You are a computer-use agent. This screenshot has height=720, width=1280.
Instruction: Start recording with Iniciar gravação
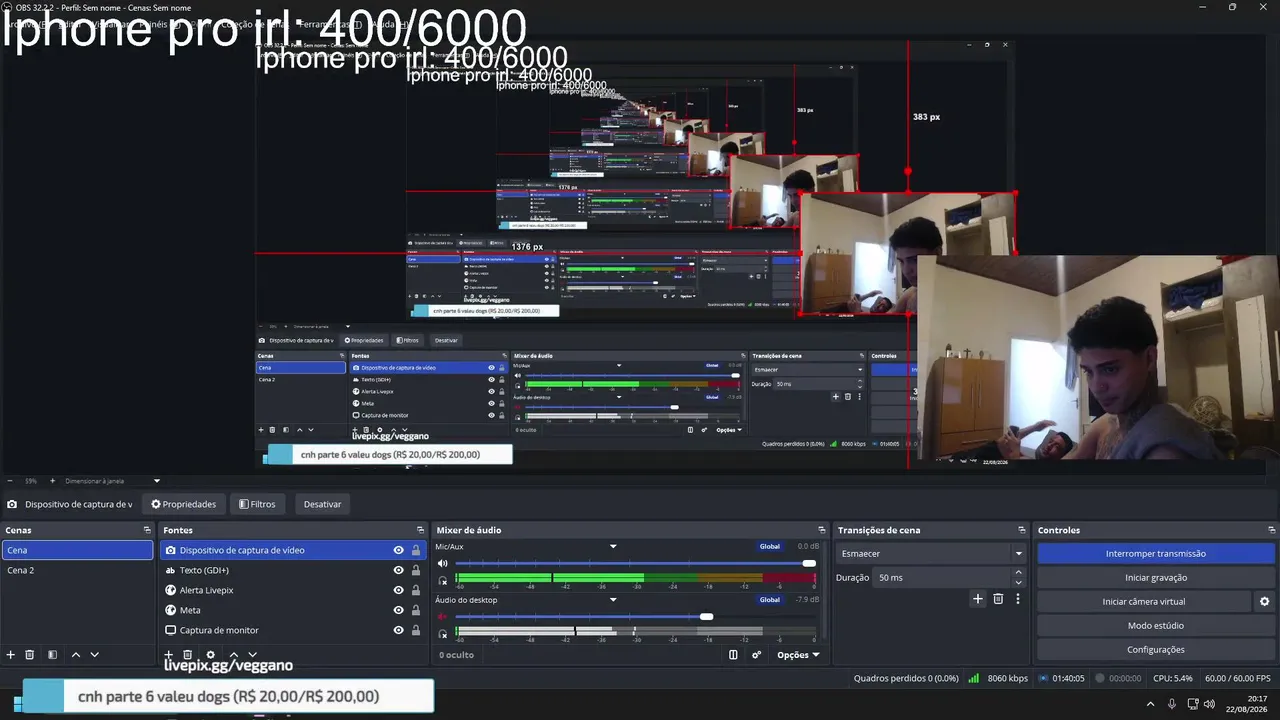point(1156,577)
